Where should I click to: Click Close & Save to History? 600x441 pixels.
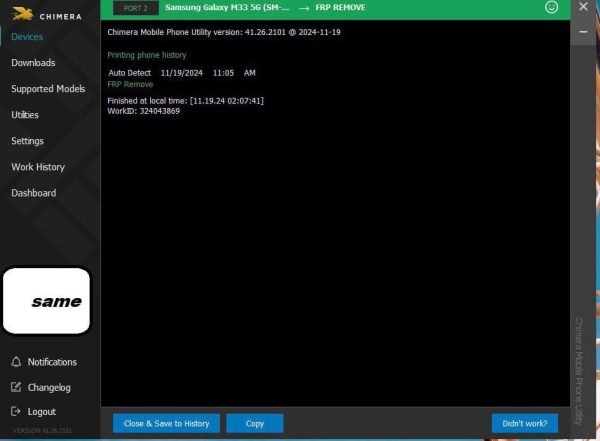pos(166,423)
